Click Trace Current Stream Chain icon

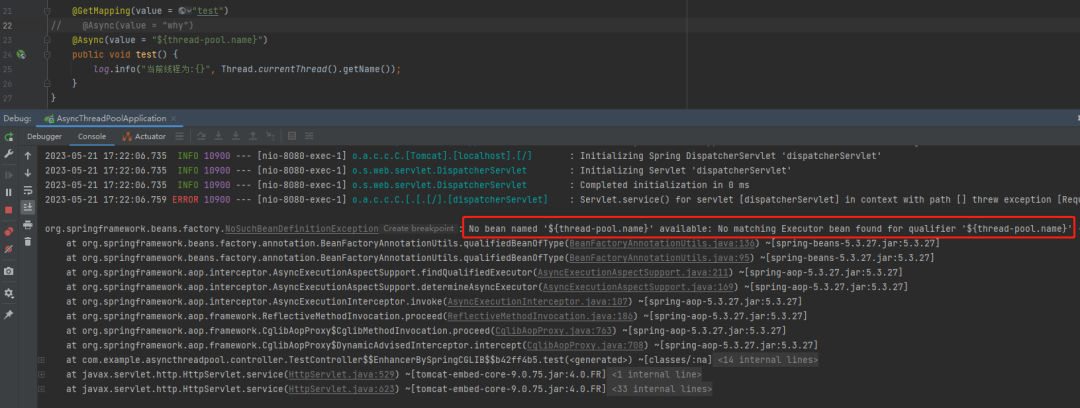(309, 136)
